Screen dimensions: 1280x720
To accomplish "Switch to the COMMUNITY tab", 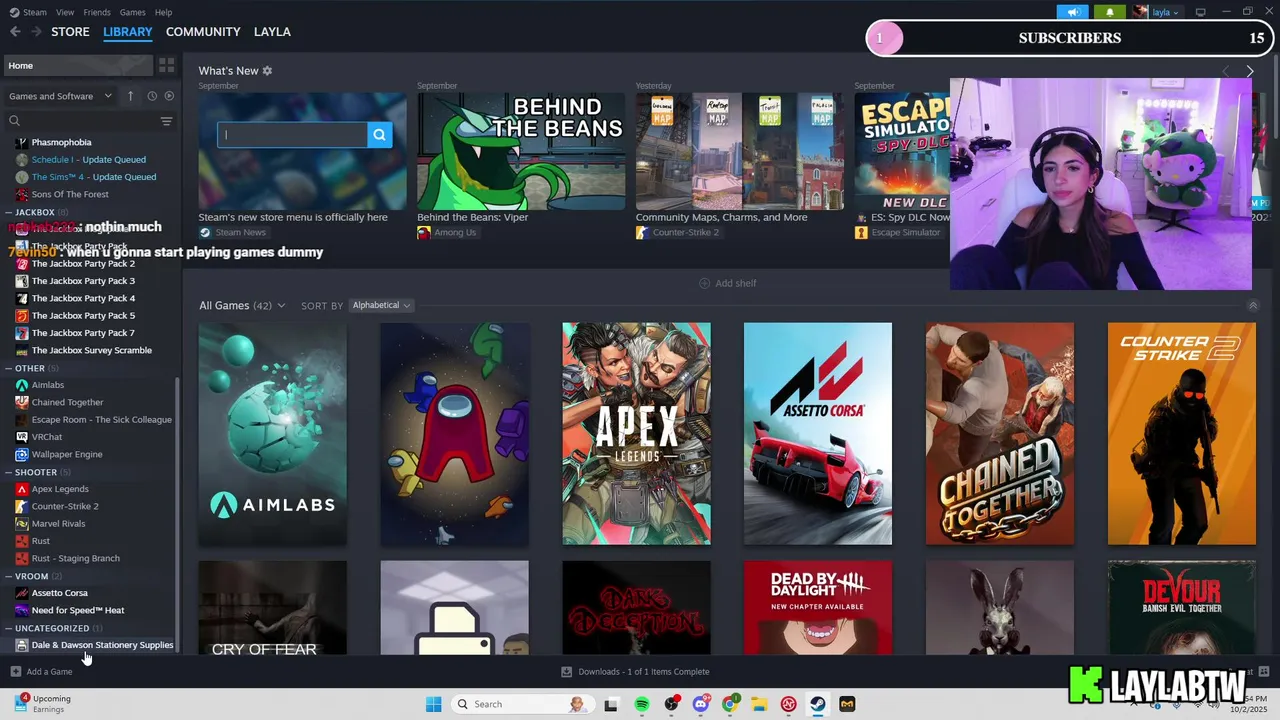I will pyautogui.click(x=203, y=32).
